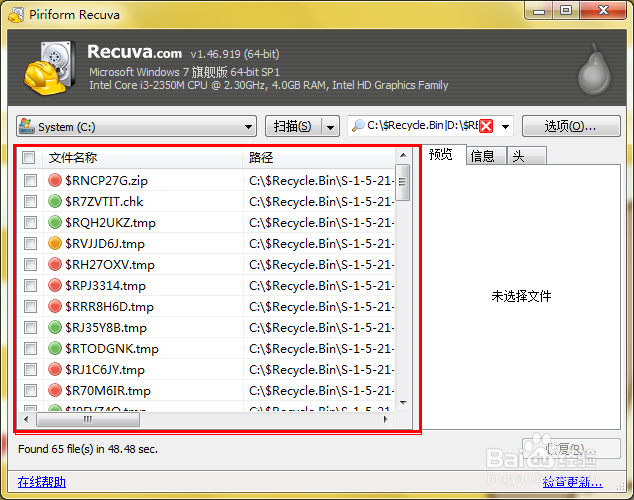
Task: Click the green status dot for $RQH2UKZ.tmp
Action: click(x=55, y=222)
